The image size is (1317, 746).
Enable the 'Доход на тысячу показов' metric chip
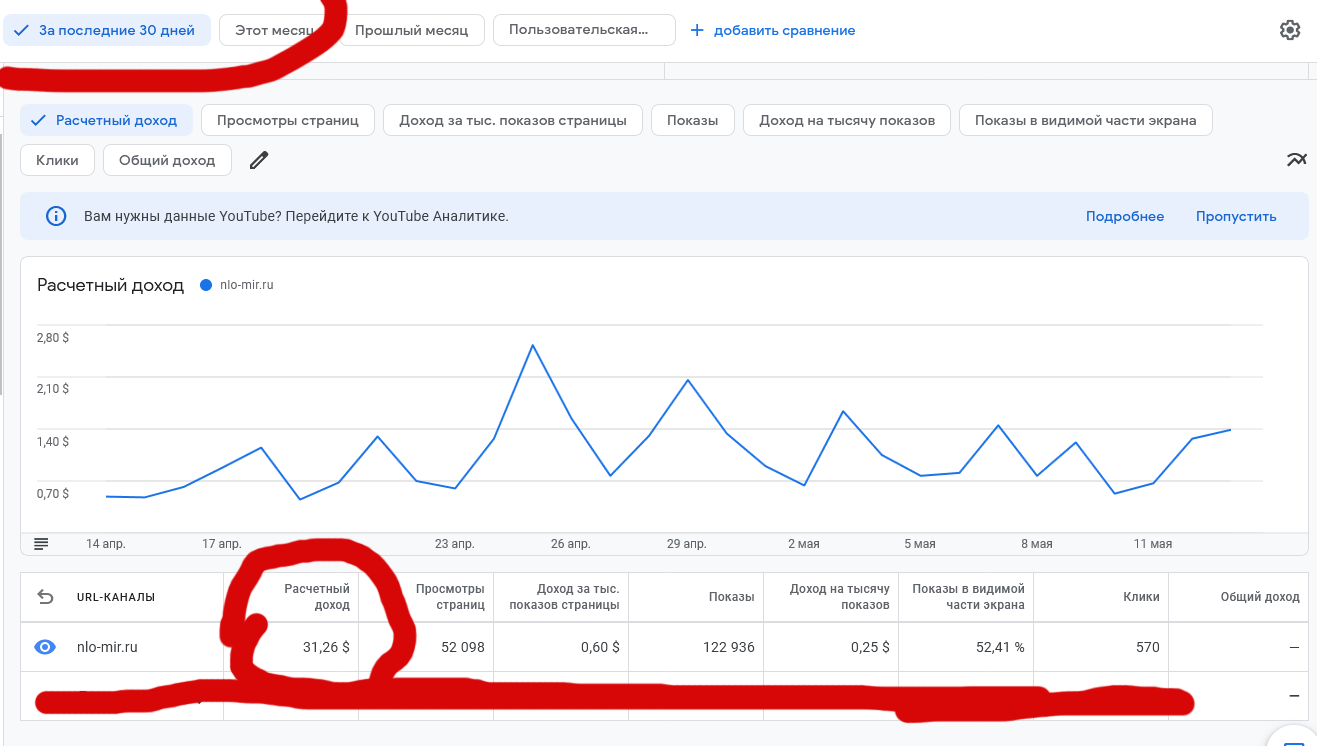[847, 120]
